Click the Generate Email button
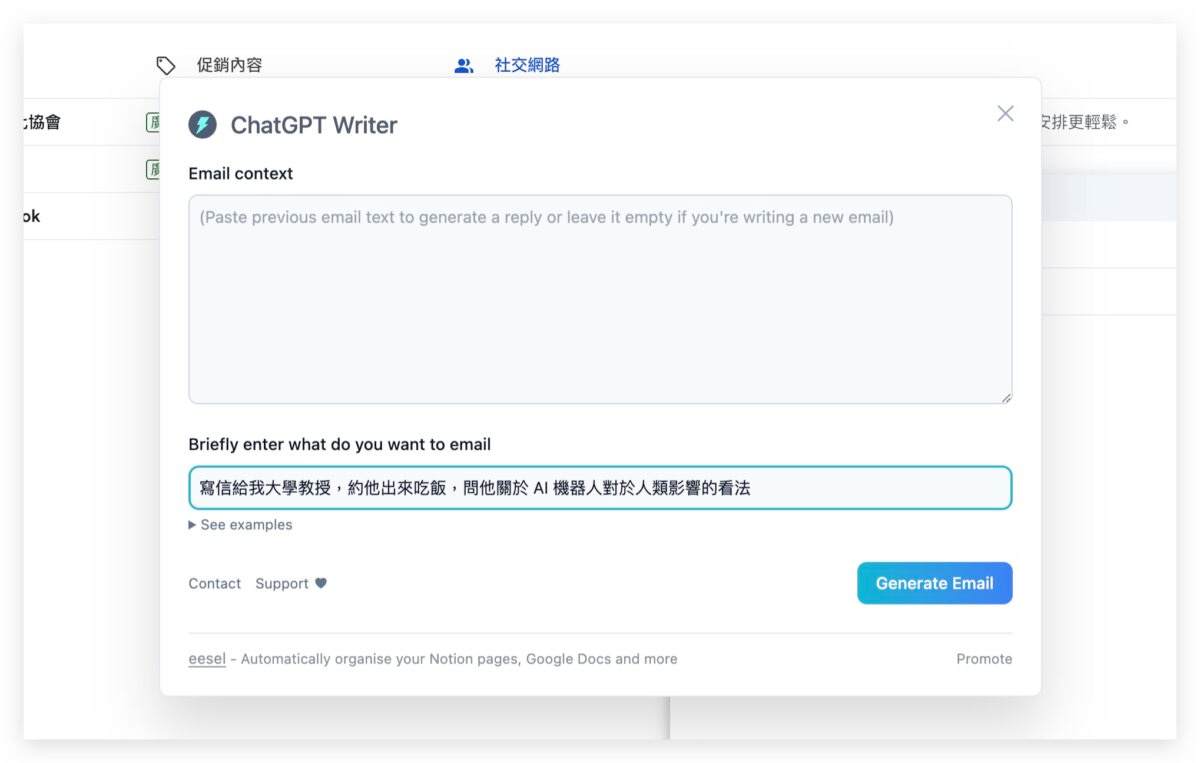This screenshot has width=1200, height=763. 934,583
